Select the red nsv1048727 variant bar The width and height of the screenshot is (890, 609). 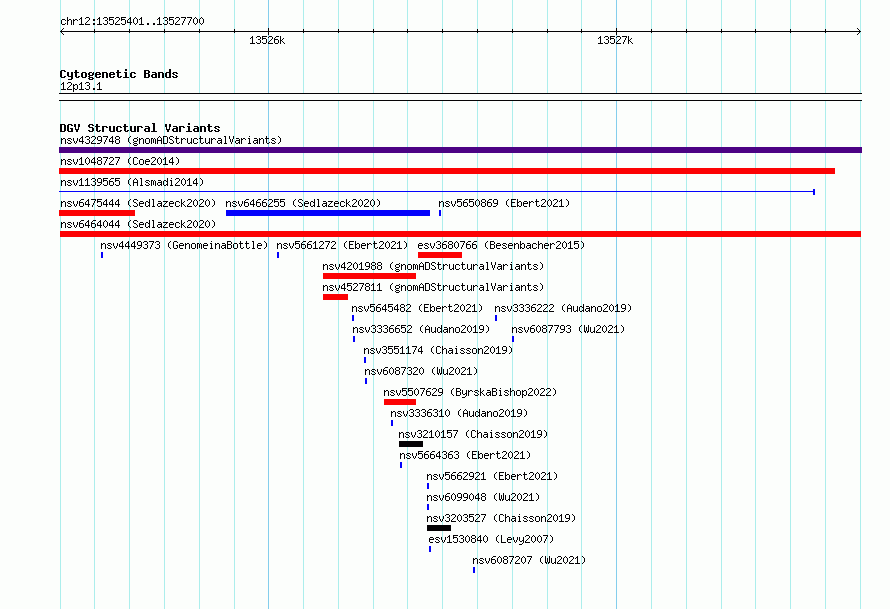[x=447, y=171]
